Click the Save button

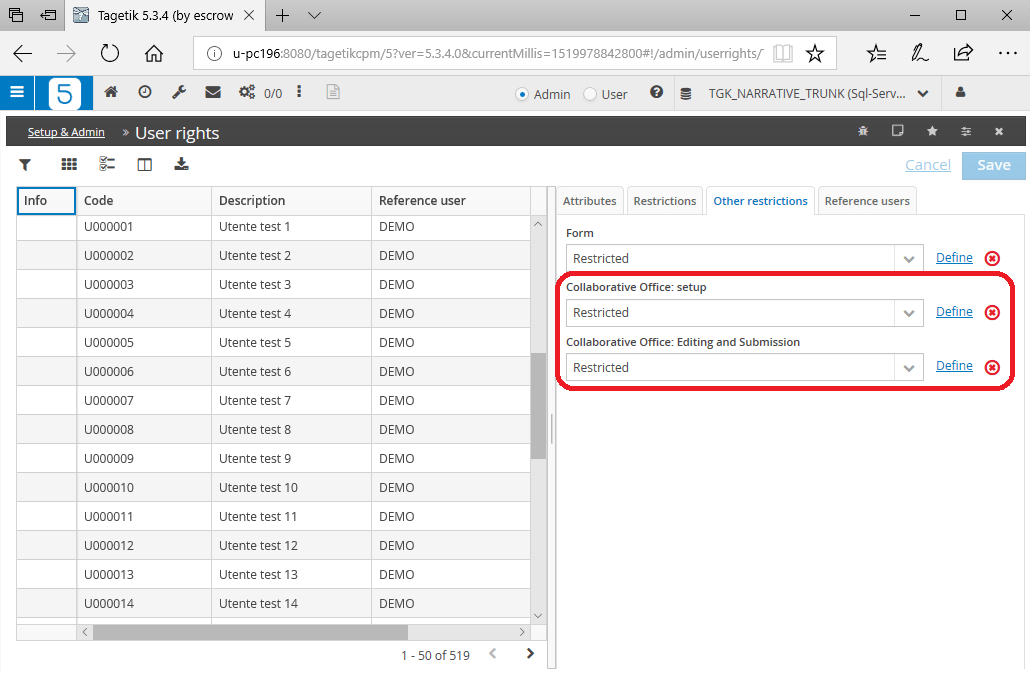click(993, 166)
